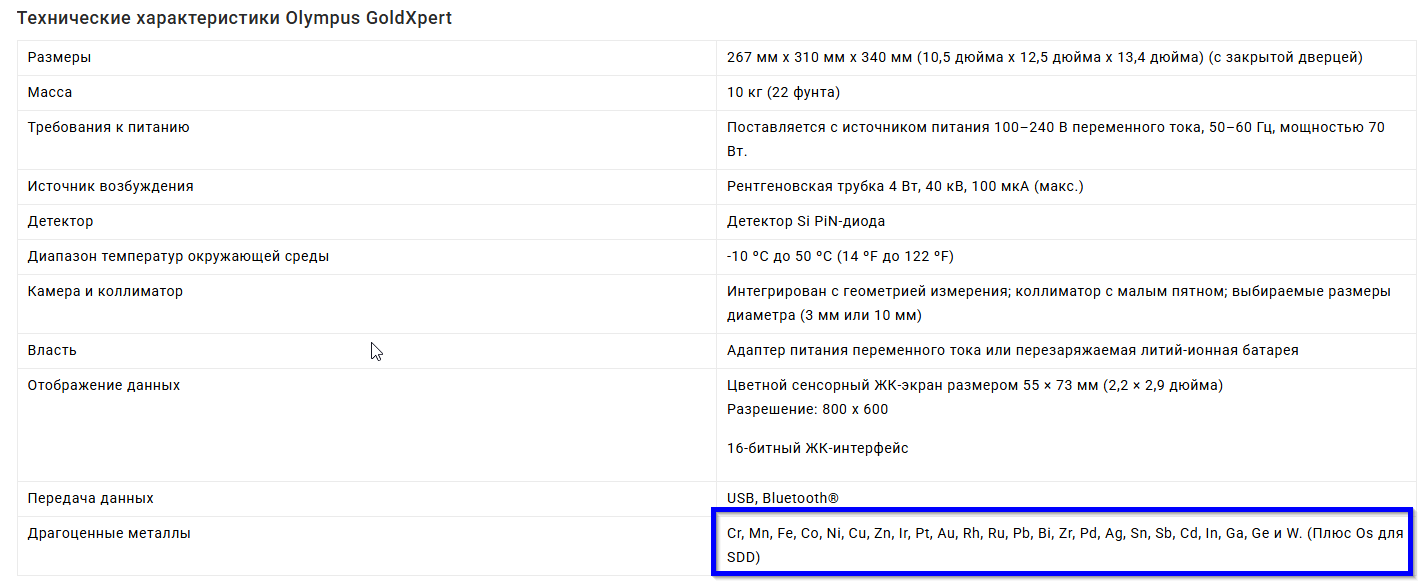Select the Детектор row label

[60, 221]
